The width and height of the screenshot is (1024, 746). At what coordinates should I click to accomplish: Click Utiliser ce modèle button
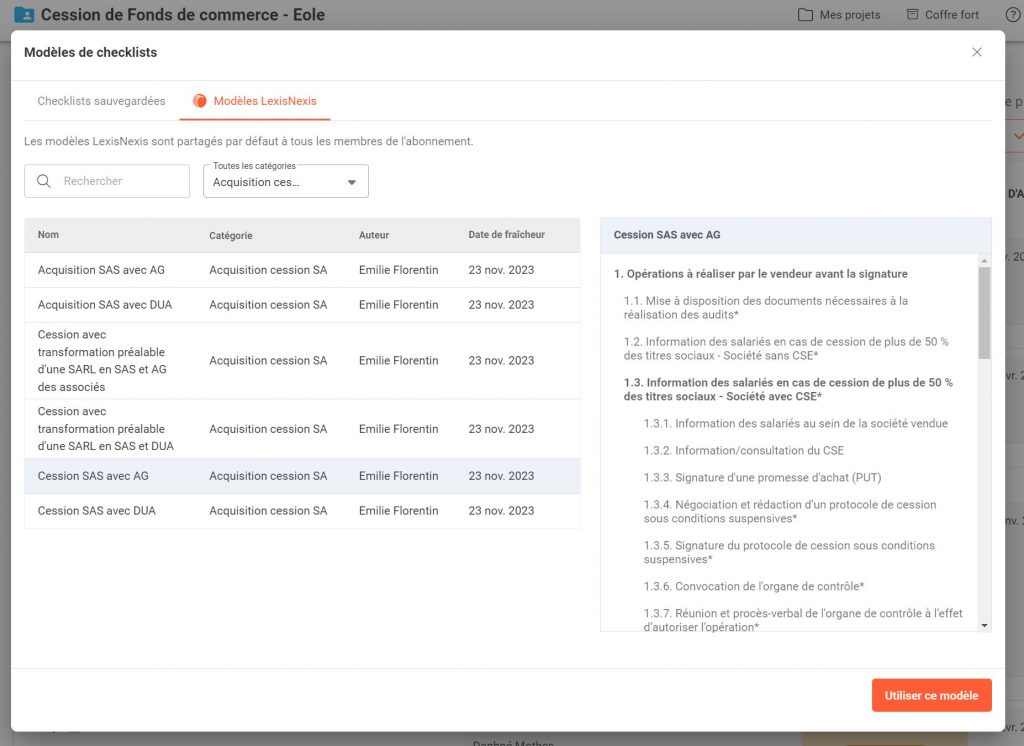931,696
